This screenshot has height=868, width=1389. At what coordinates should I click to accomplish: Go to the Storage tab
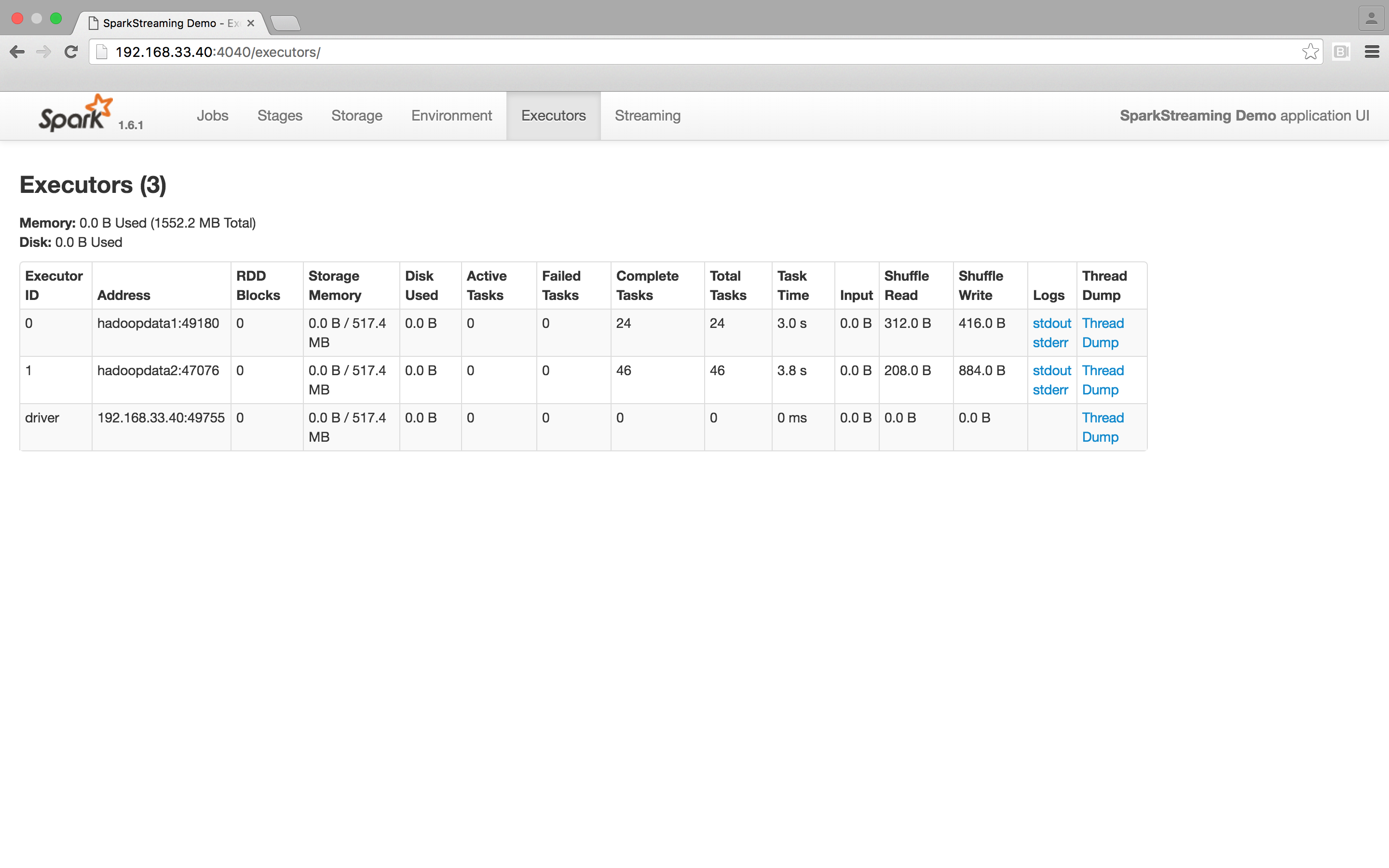pos(356,116)
